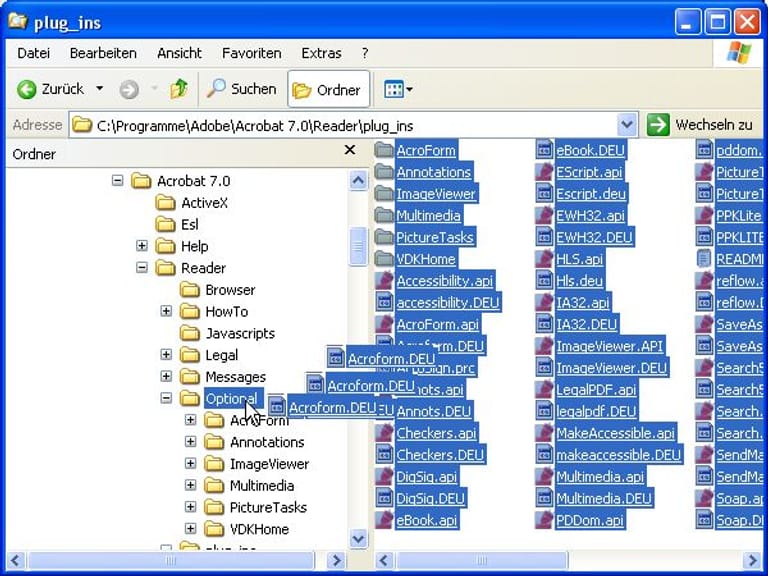Click the AcroForm.api plug-in icon
The image size is (768, 576).
pyautogui.click(x=384, y=324)
